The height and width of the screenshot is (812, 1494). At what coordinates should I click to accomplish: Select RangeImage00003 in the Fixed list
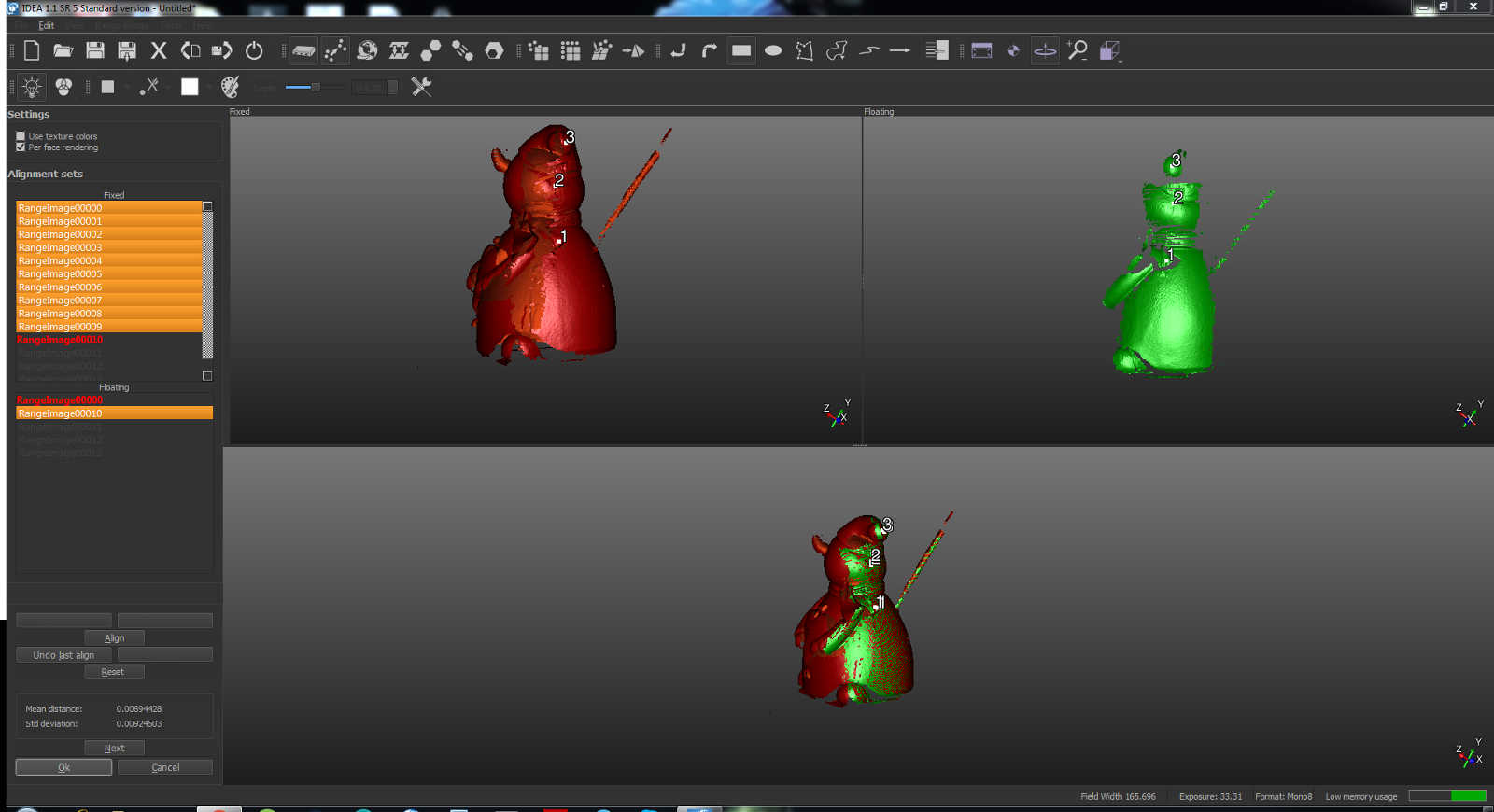(109, 247)
